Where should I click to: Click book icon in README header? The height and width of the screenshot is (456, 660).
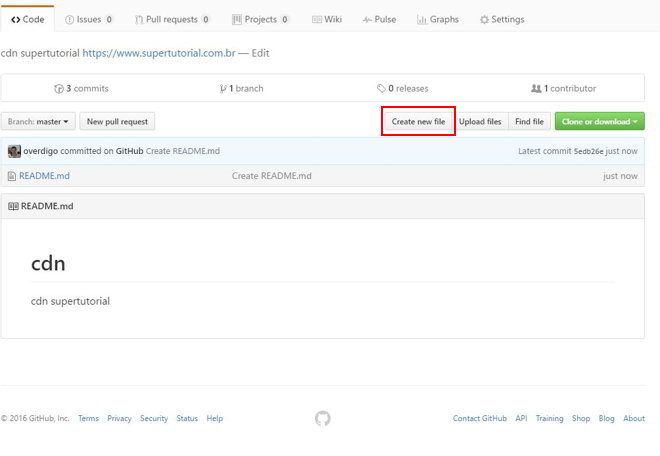click(x=13, y=206)
